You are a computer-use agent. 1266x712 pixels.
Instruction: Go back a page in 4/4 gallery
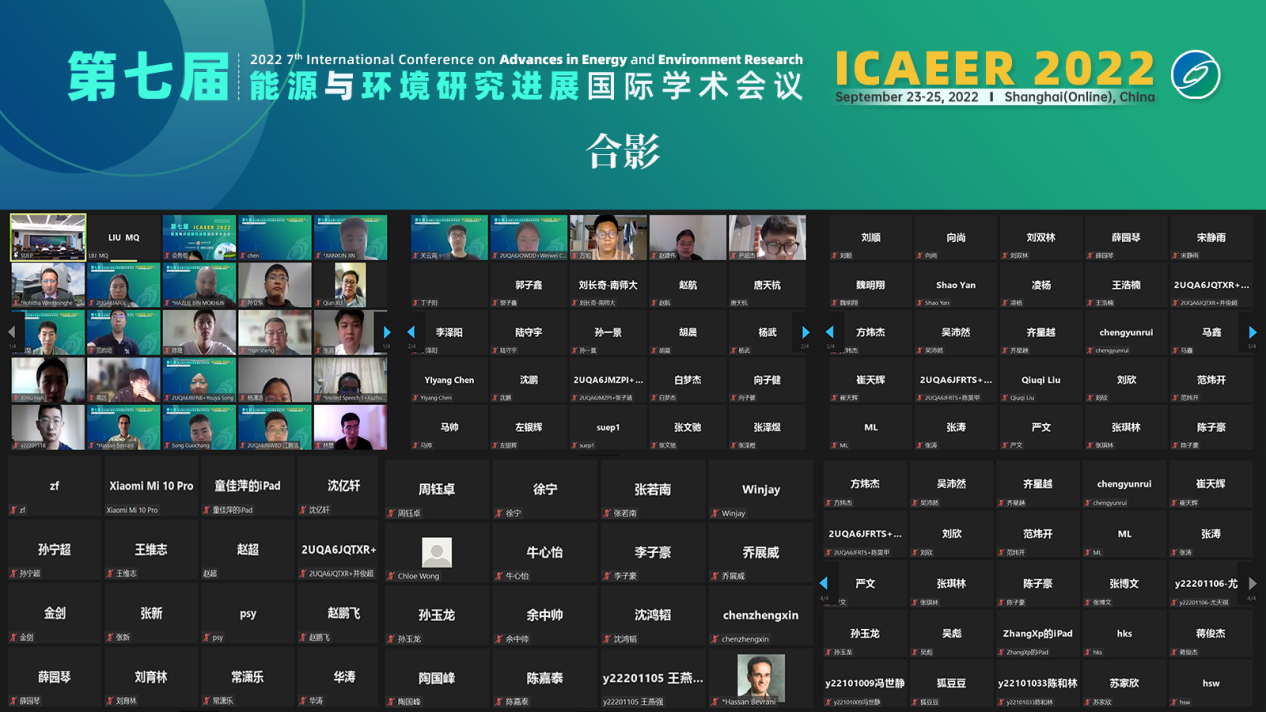coord(824,583)
